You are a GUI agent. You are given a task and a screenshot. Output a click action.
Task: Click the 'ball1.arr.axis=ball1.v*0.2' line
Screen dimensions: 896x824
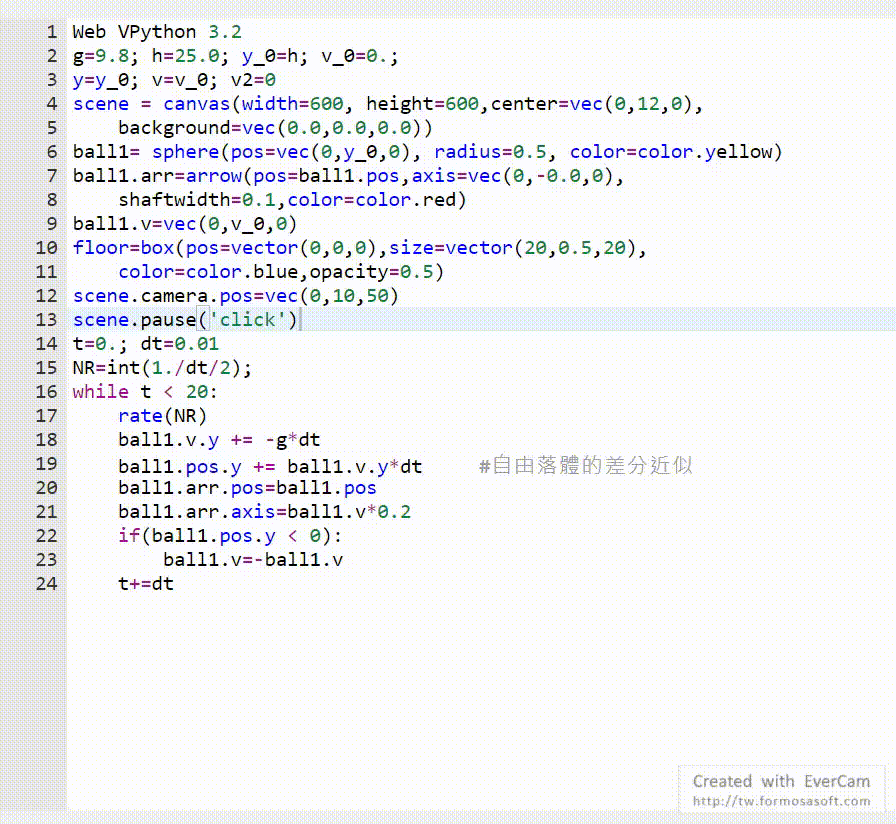click(x=265, y=512)
